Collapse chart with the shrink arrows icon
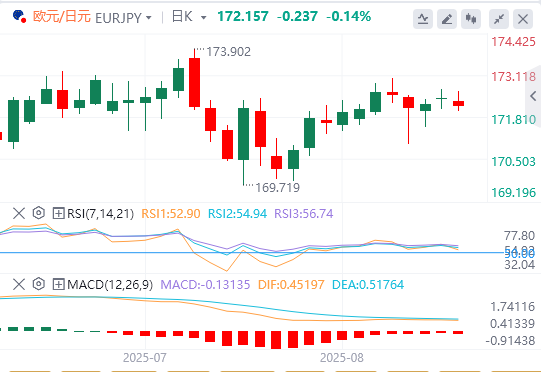 [499, 19]
